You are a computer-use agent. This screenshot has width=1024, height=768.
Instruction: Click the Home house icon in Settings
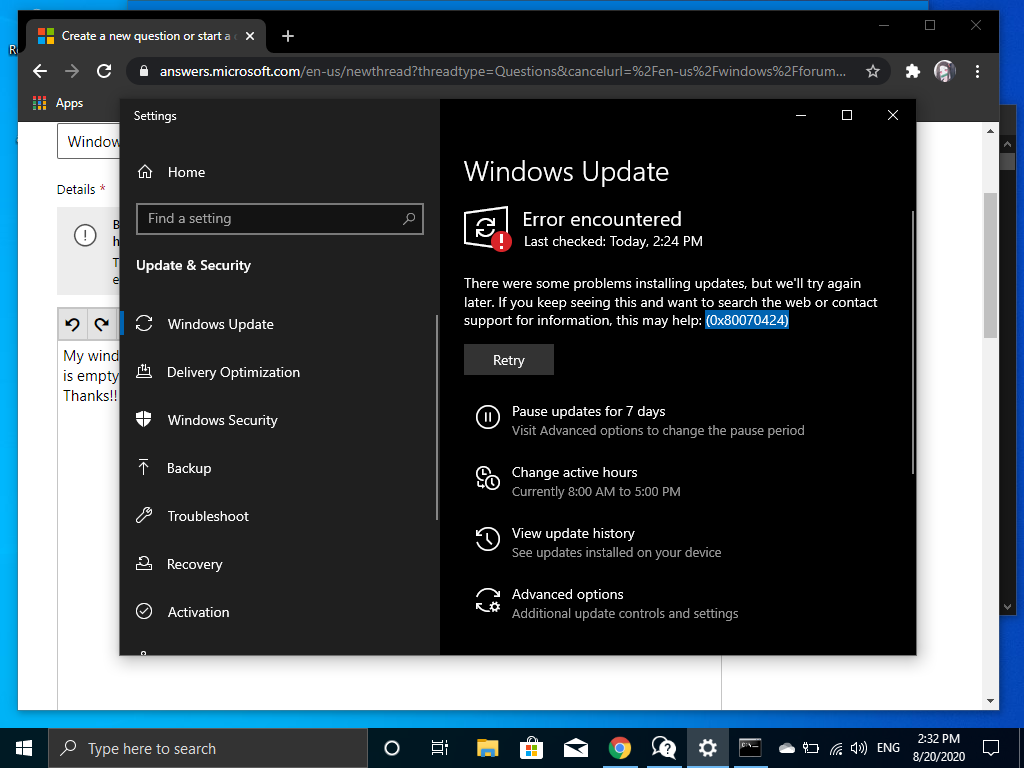click(145, 172)
